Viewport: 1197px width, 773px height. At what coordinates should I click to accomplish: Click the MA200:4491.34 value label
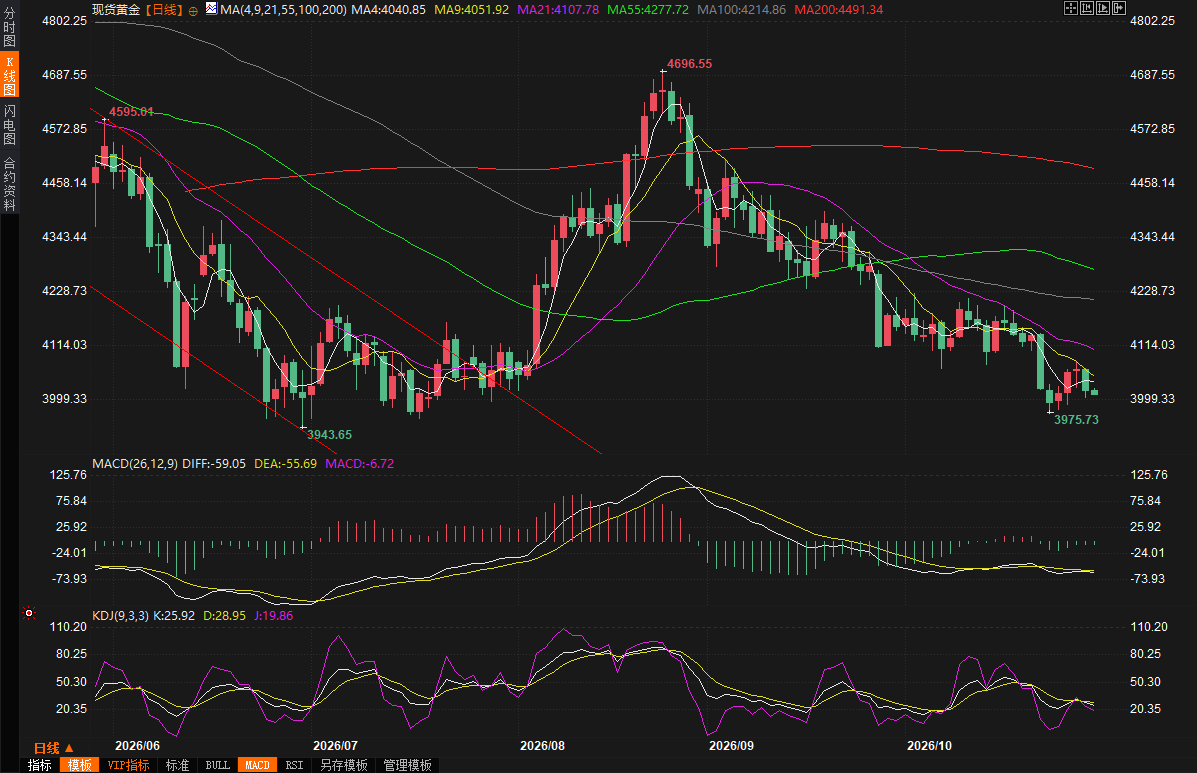point(838,10)
